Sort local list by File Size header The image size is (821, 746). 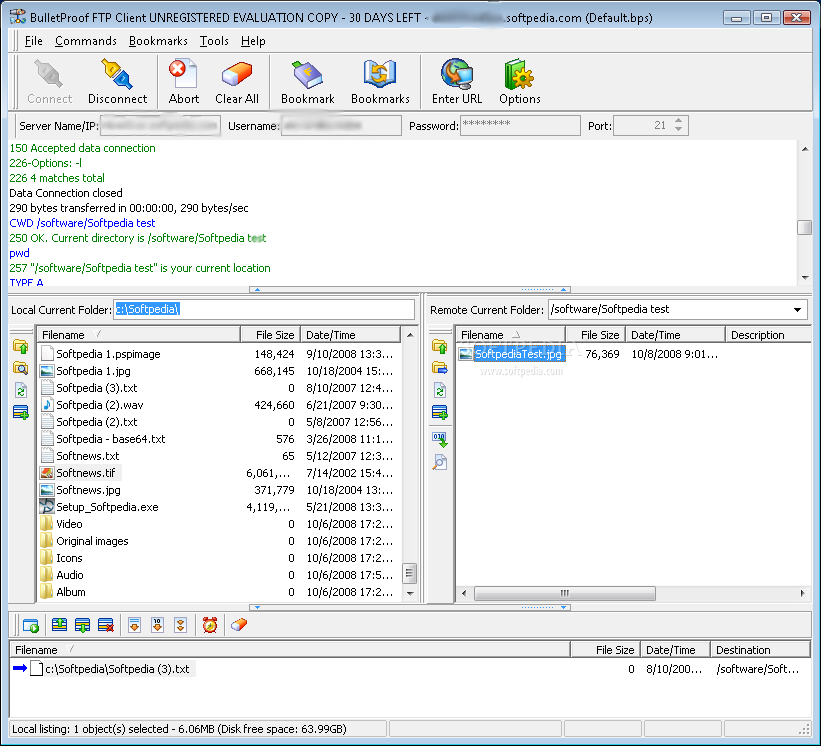click(271, 335)
